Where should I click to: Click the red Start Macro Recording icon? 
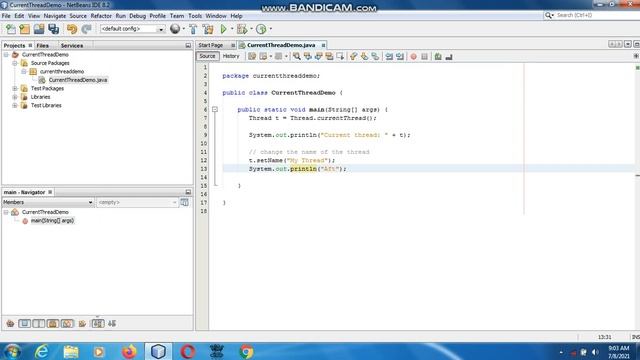coord(413,56)
